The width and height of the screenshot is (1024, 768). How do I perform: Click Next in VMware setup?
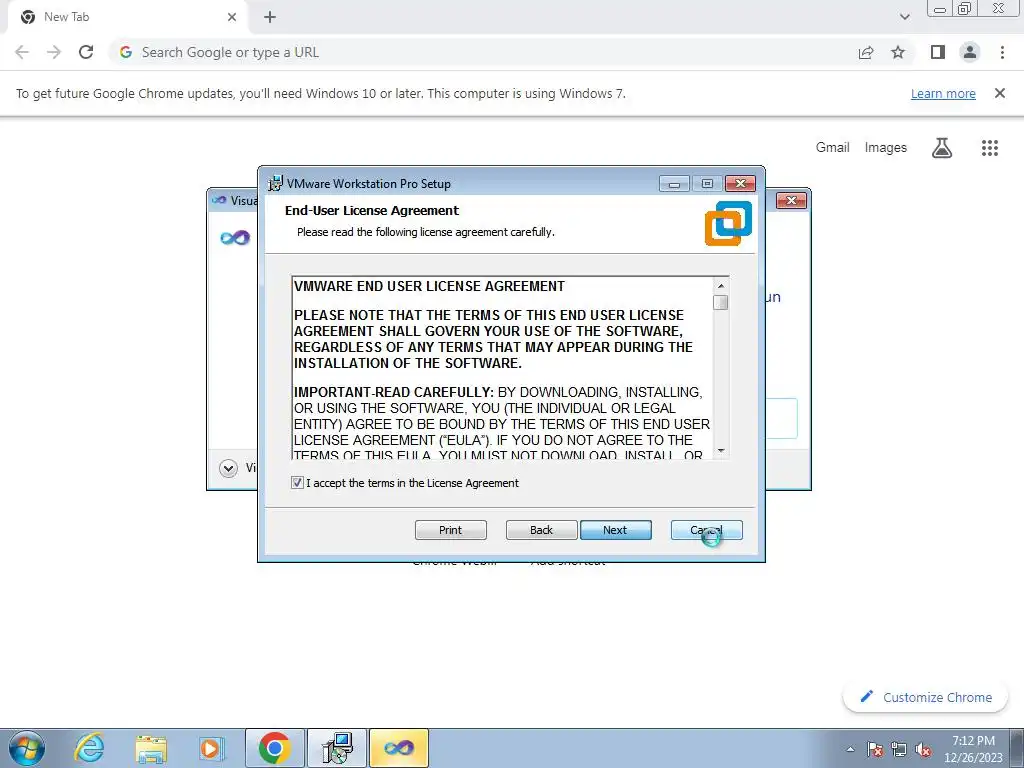click(x=615, y=530)
